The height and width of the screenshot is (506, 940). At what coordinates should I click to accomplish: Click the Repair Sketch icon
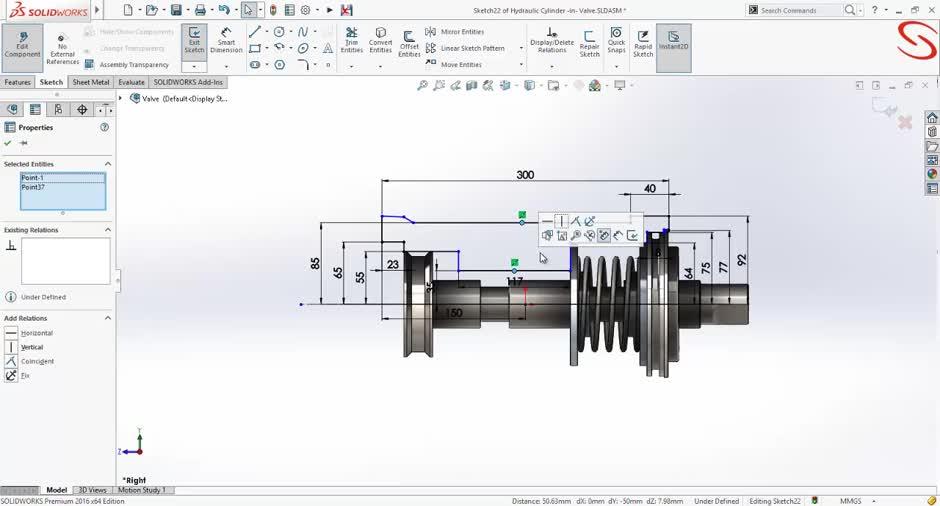tap(590, 40)
